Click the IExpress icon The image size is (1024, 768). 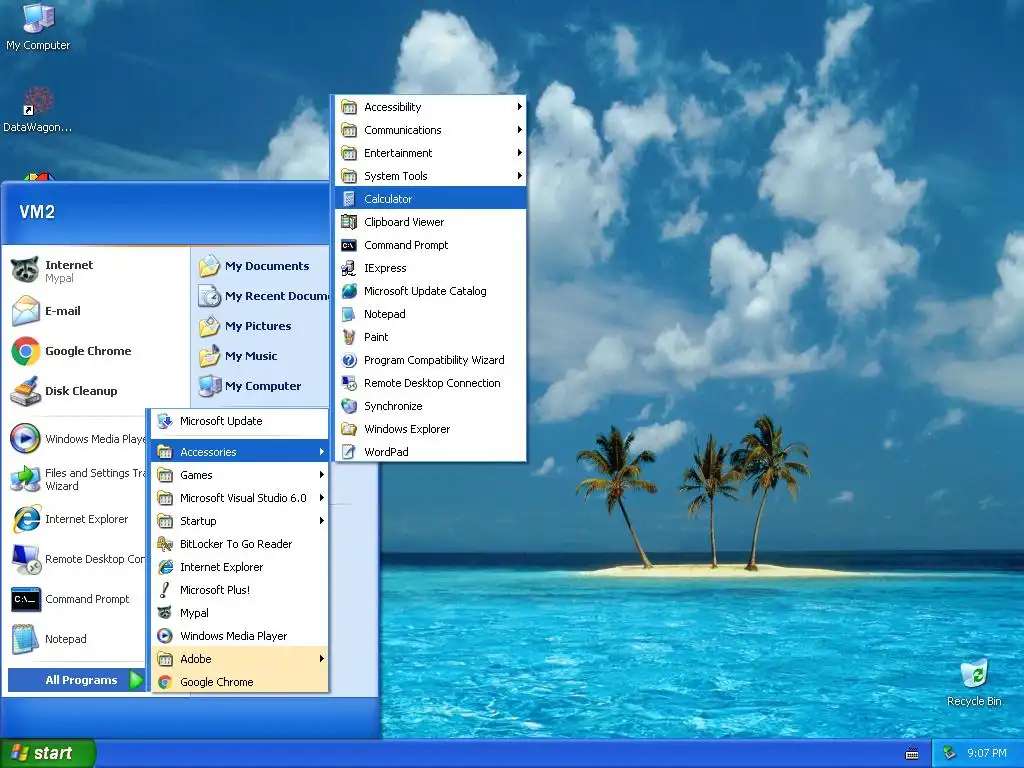click(x=349, y=268)
